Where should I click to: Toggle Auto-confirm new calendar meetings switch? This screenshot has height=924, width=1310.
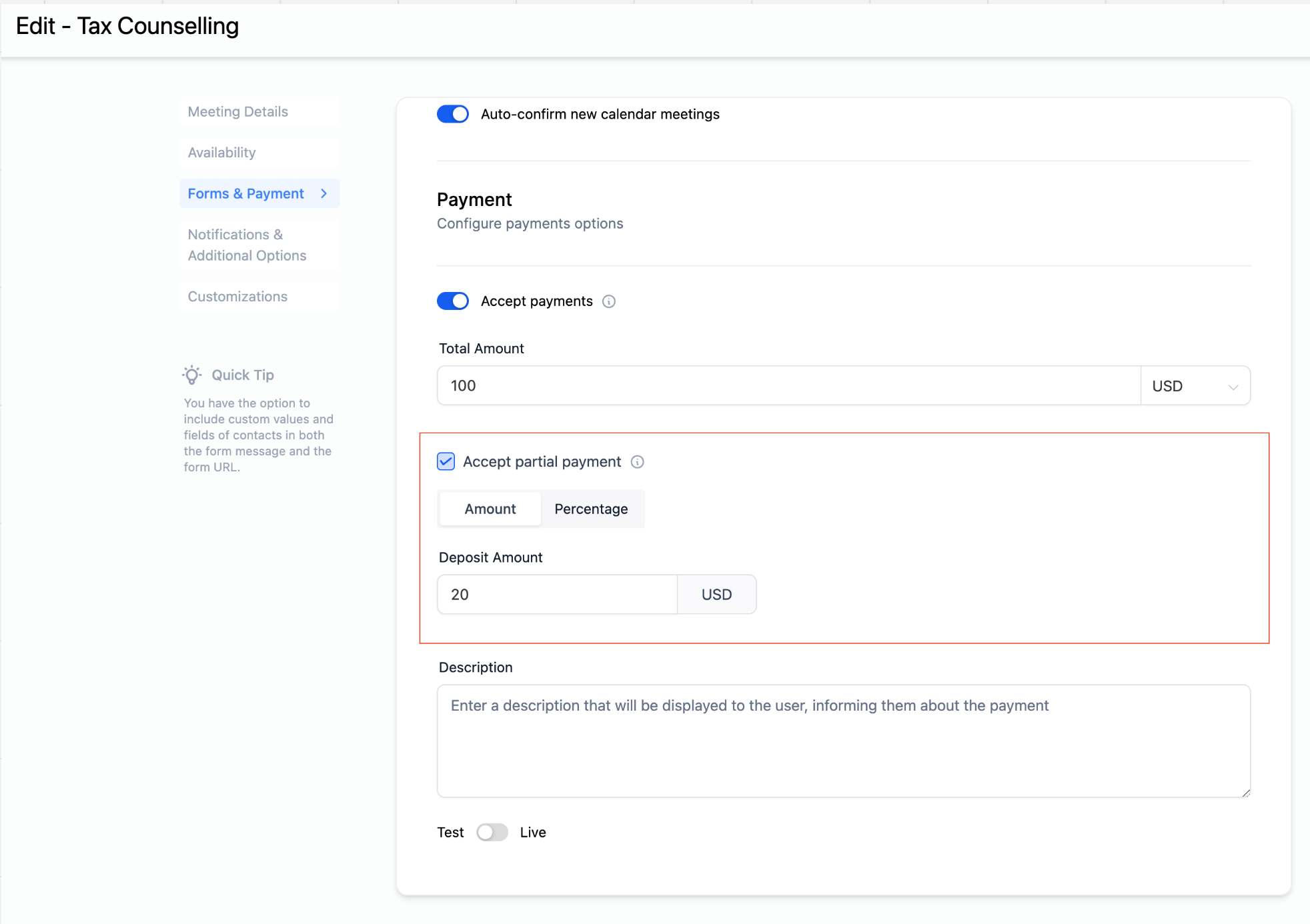(x=453, y=114)
